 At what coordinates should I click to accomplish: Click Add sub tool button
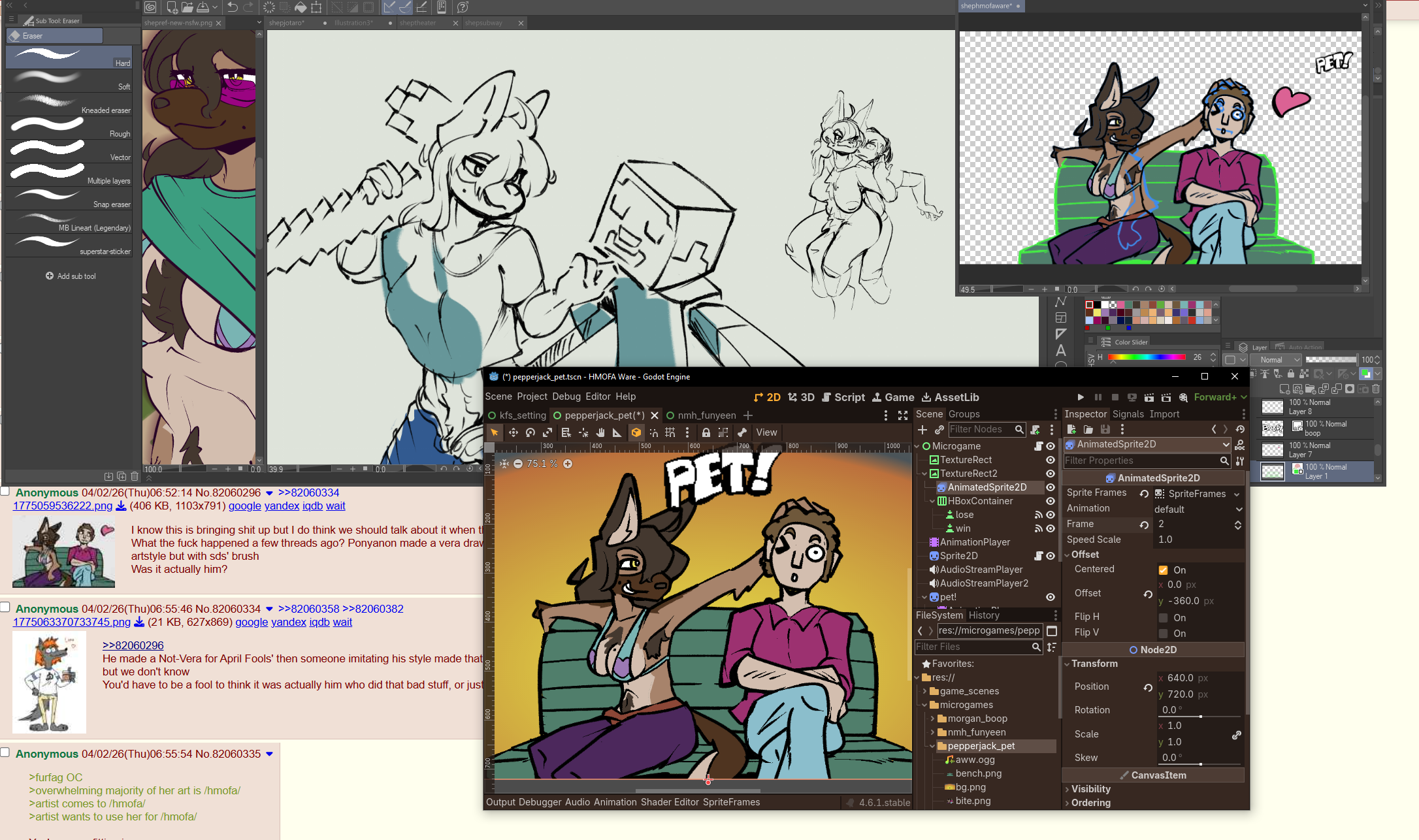tap(71, 276)
